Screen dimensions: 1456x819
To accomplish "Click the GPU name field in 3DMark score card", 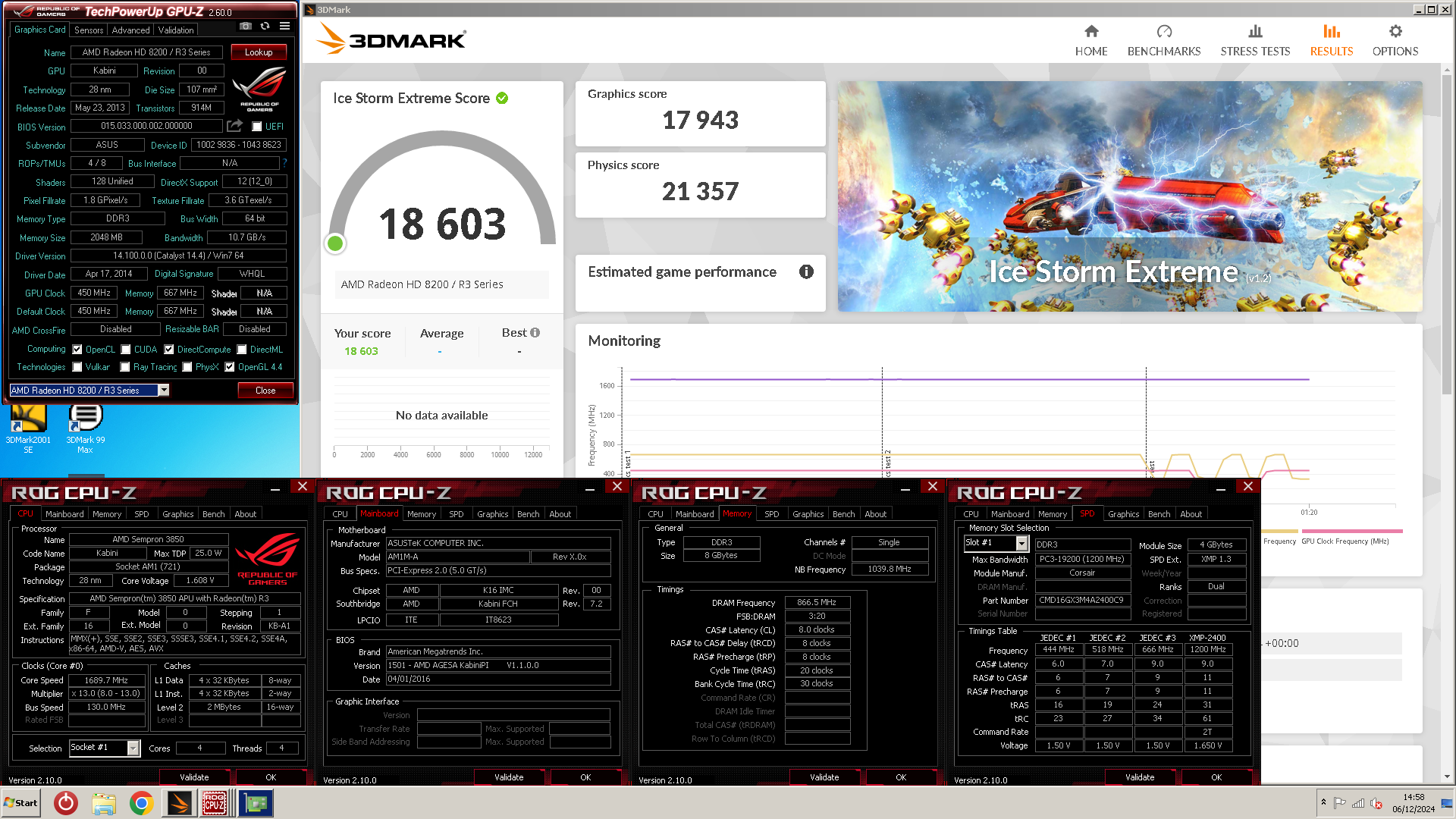I will pos(442,284).
